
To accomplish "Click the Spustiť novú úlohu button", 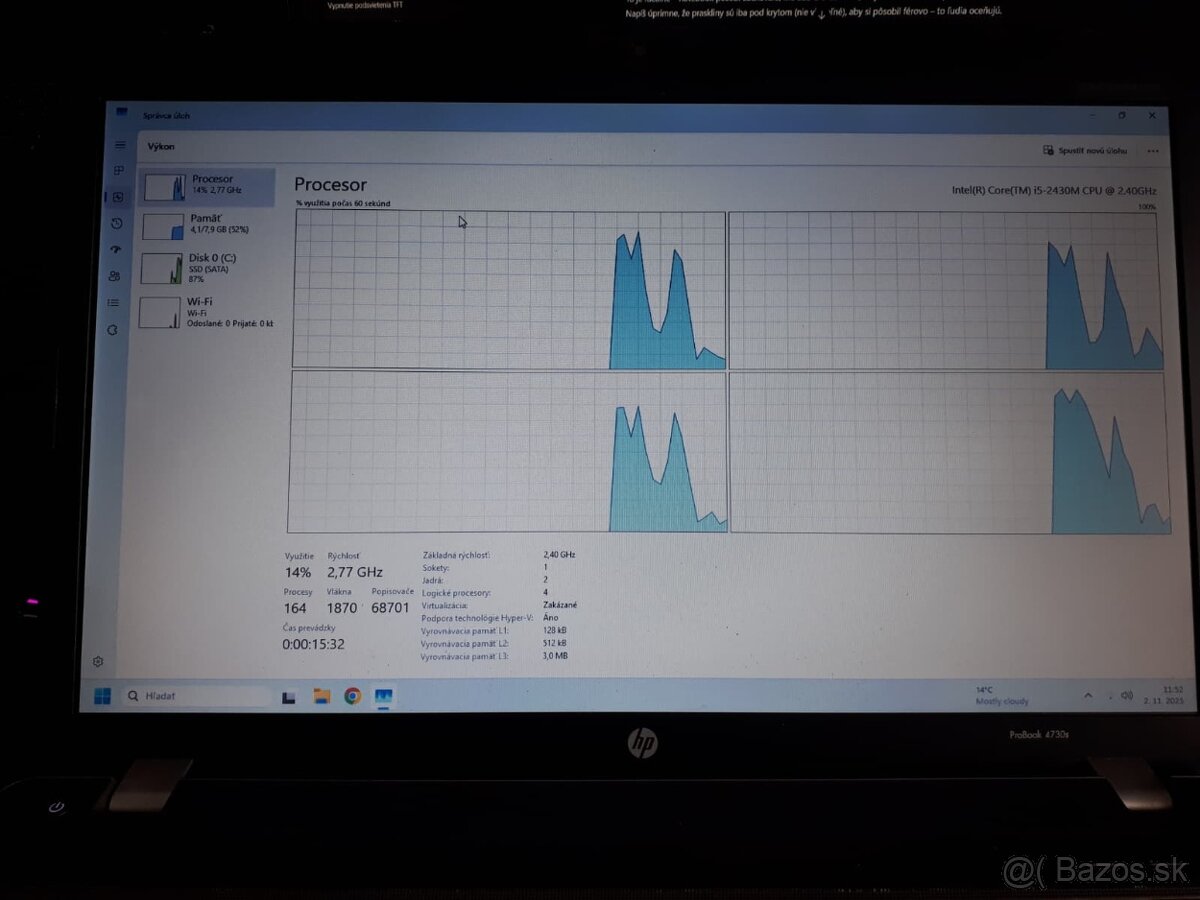I will click(1083, 149).
